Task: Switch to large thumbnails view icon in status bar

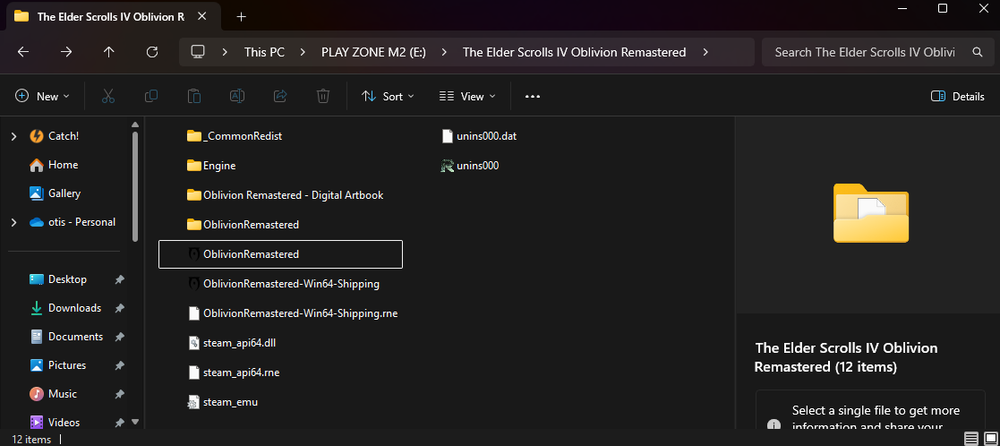Action: coord(990,438)
